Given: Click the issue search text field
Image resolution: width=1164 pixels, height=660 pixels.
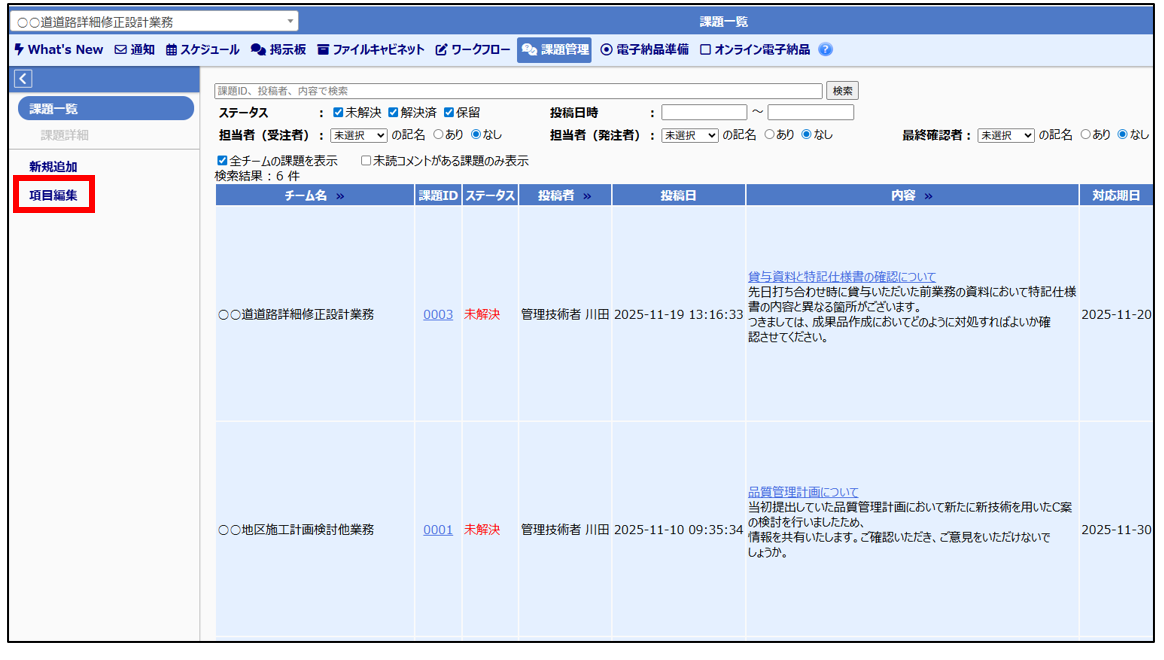Looking at the screenshot, I should (518, 91).
